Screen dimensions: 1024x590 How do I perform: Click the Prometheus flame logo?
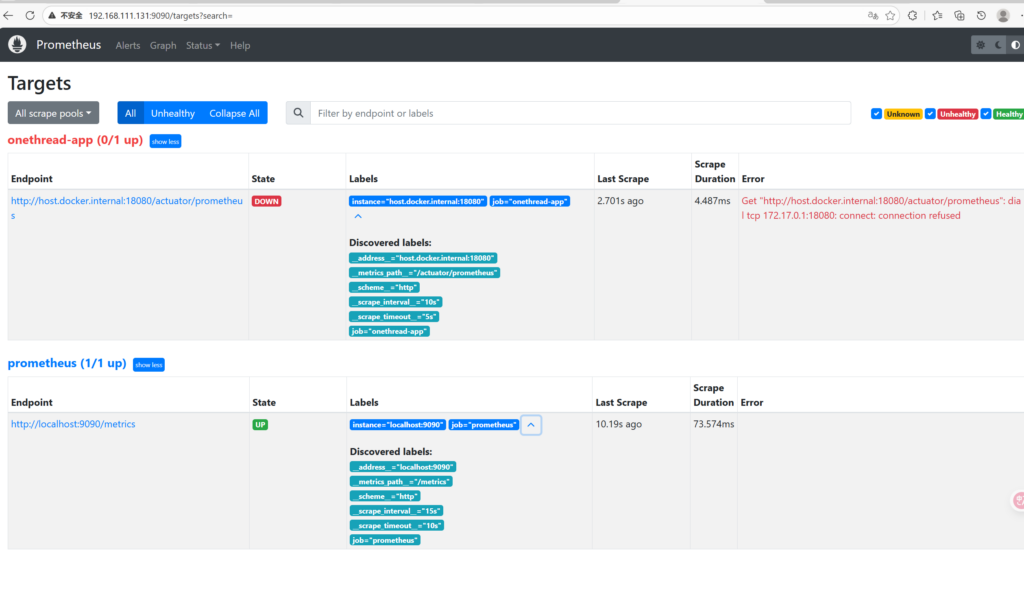(17, 45)
